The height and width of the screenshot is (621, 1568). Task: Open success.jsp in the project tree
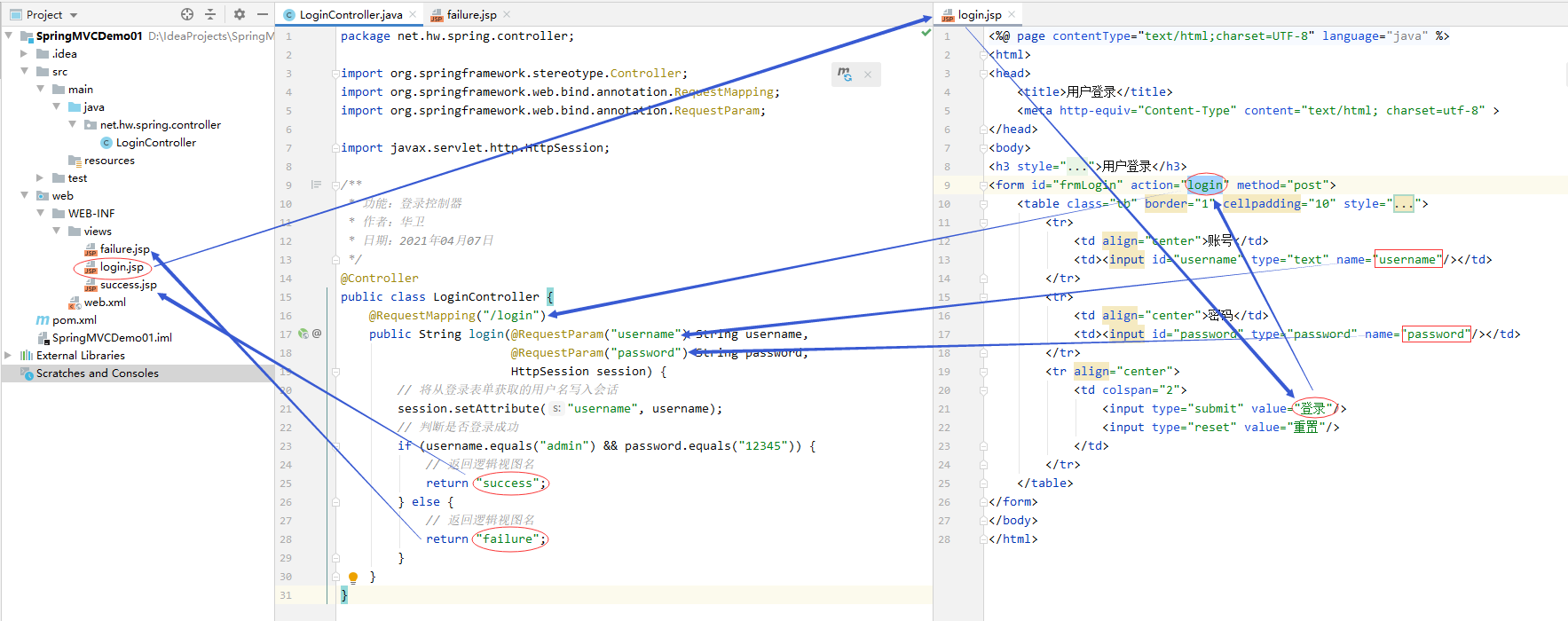click(128, 285)
